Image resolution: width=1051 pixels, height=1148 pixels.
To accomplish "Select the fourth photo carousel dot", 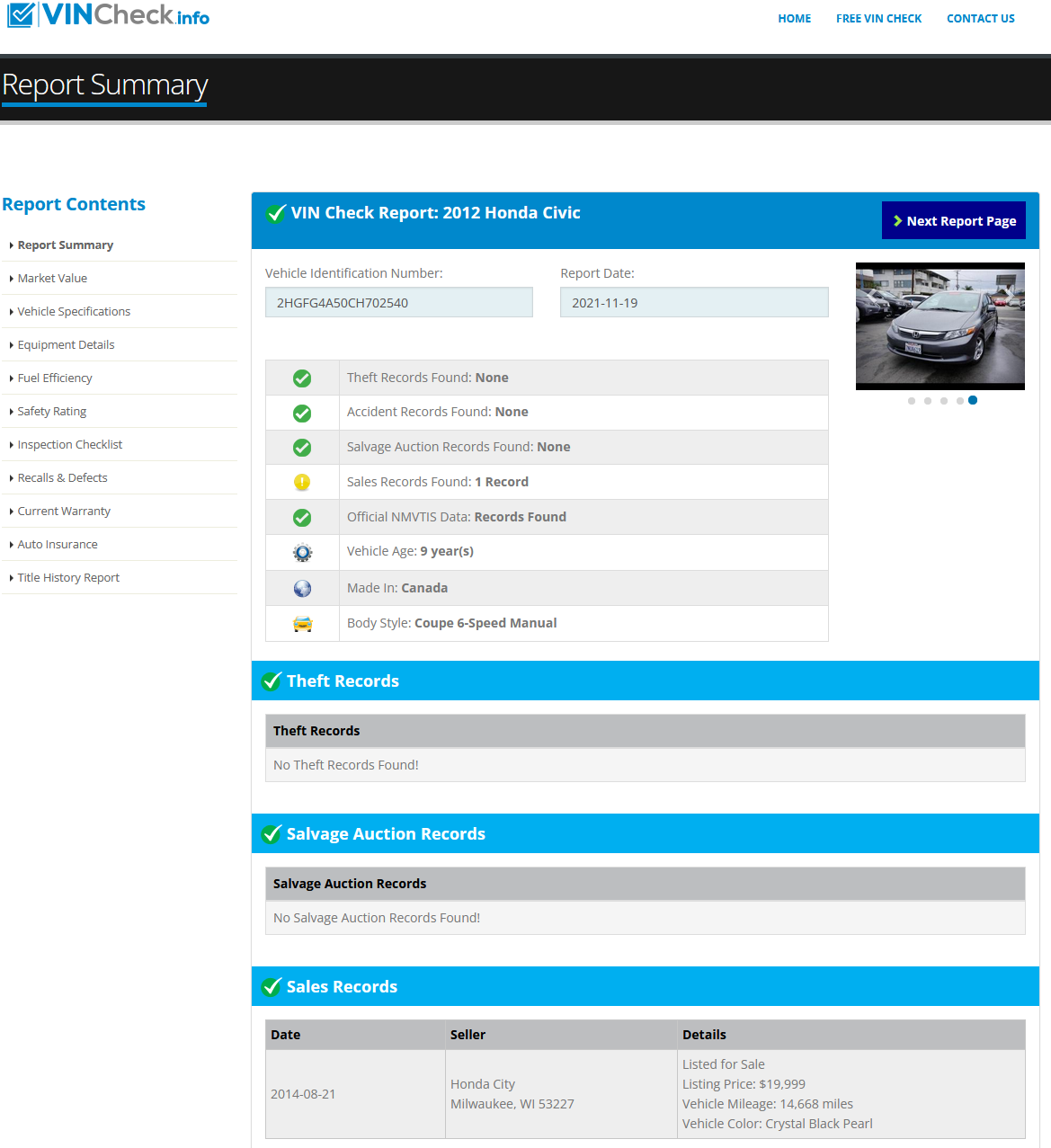I will click(x=960, y=401).
